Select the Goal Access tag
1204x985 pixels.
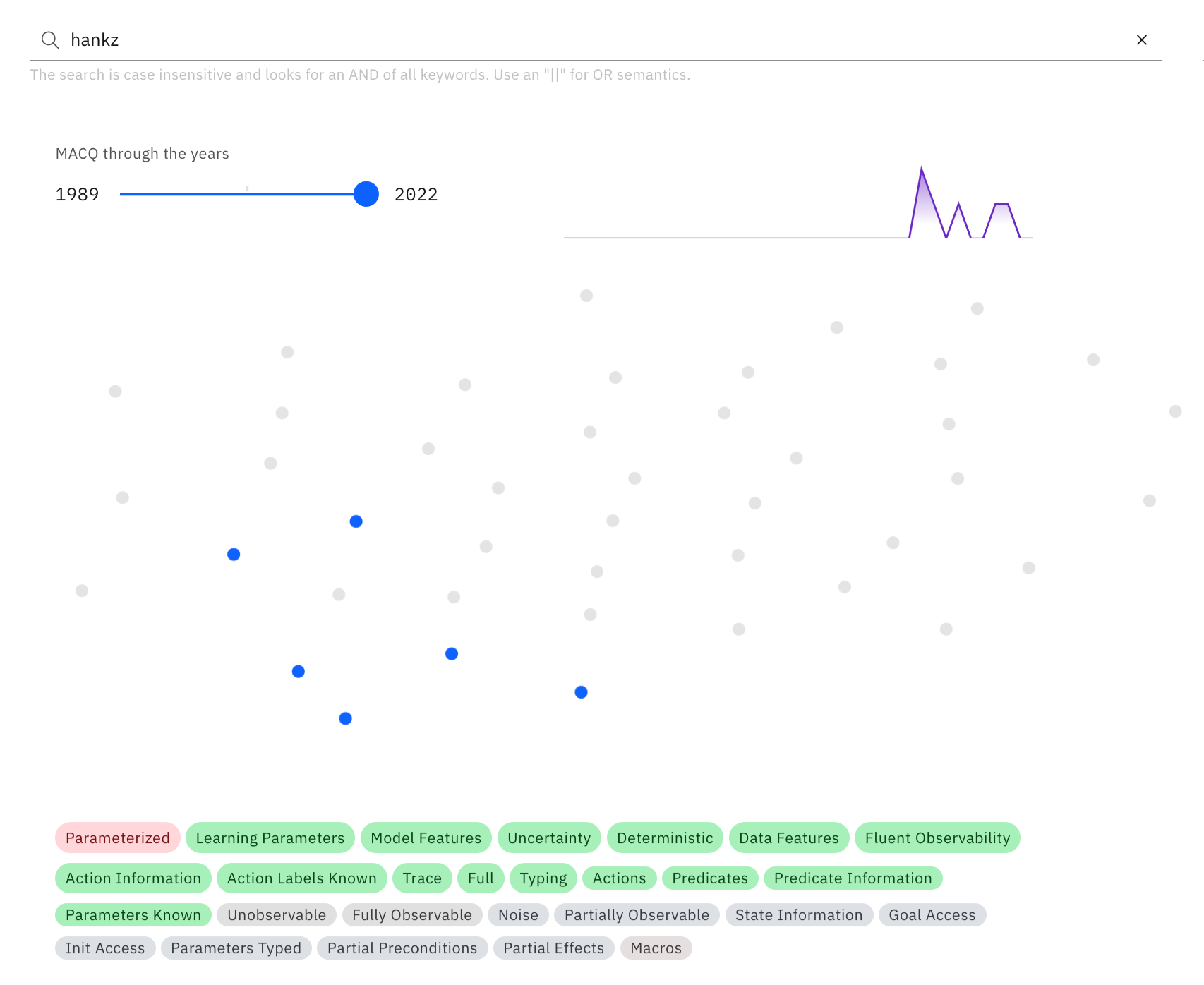point(932,915)
